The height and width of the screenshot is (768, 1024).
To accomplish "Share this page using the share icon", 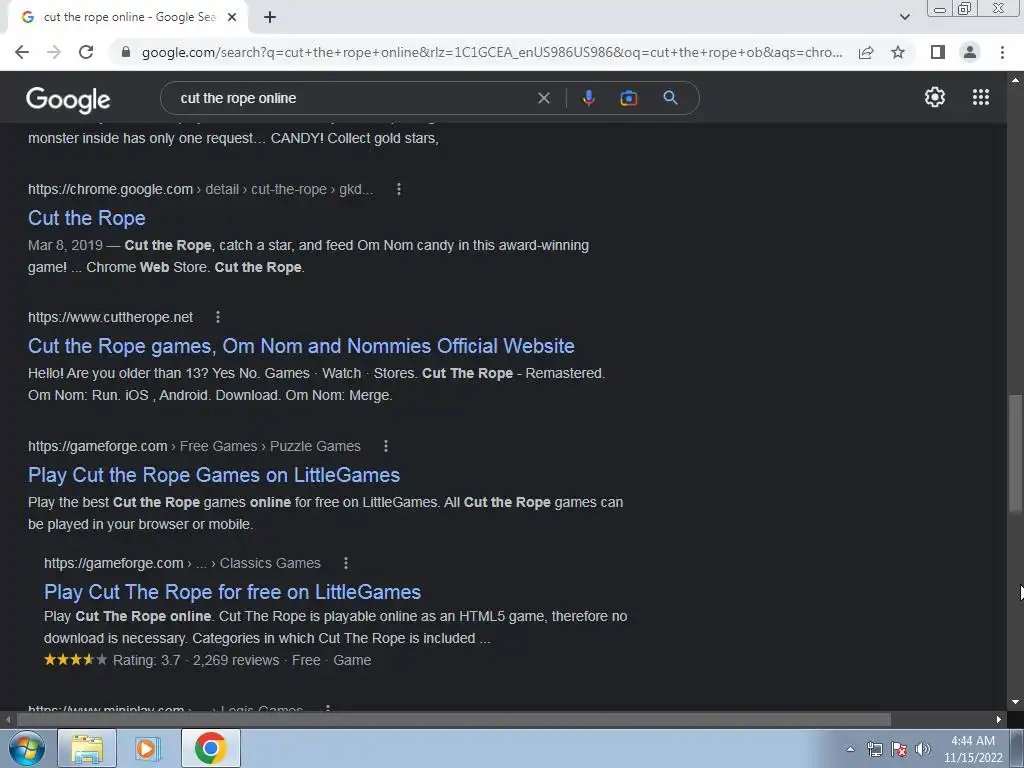I will [866, 52].
